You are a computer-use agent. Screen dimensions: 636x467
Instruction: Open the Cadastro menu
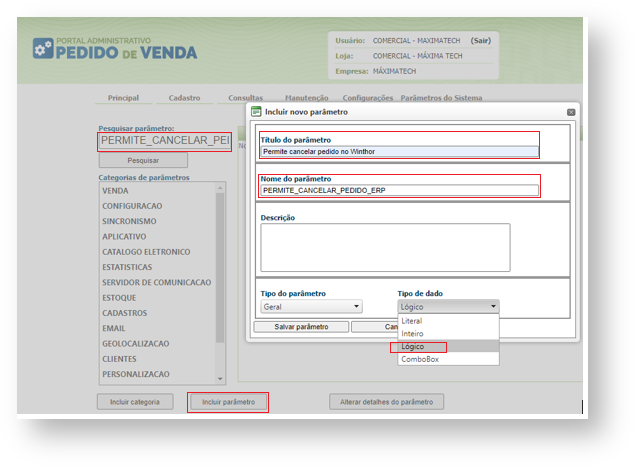185,98
